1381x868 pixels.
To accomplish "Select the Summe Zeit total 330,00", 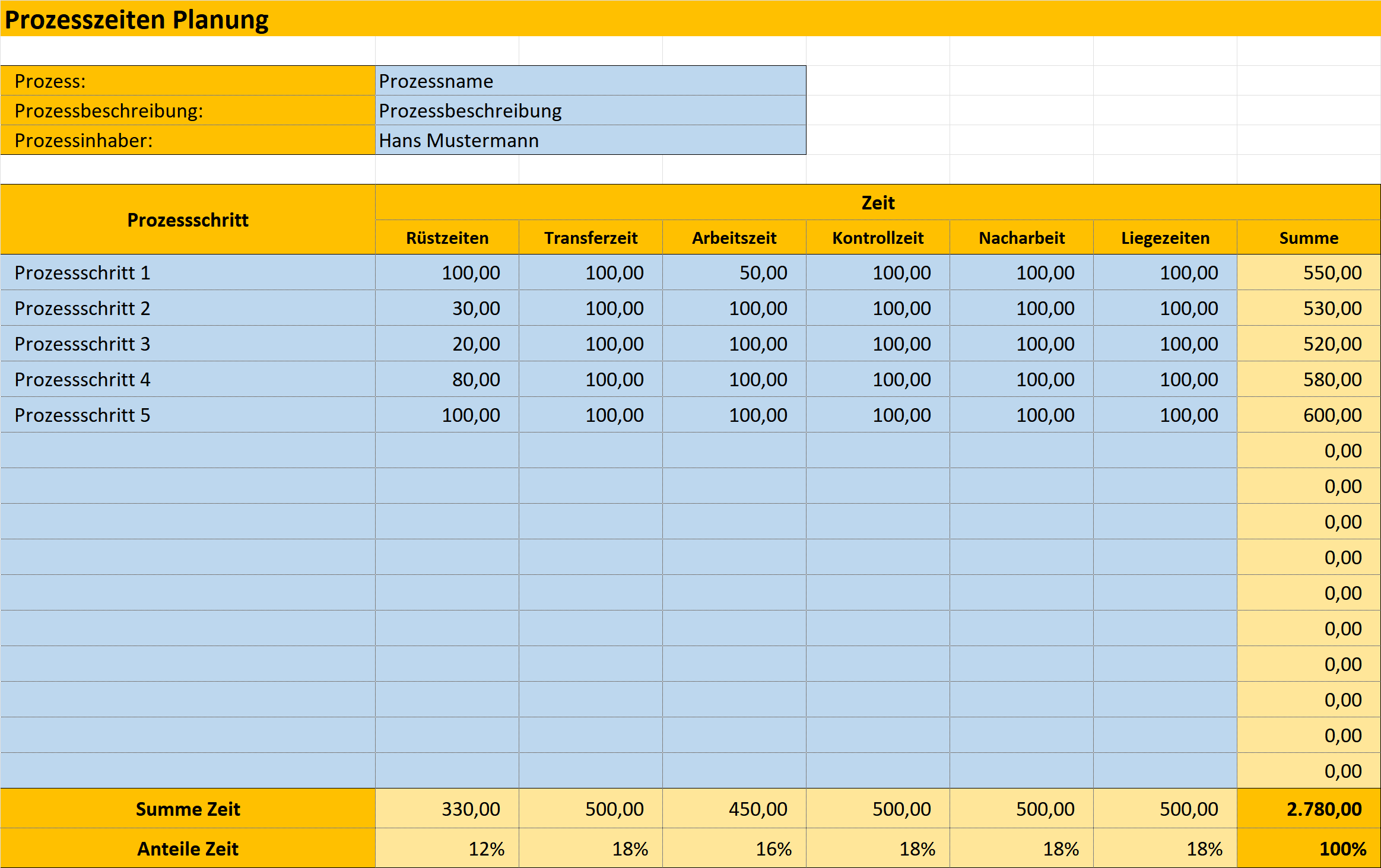I will [x=447, y=809].
